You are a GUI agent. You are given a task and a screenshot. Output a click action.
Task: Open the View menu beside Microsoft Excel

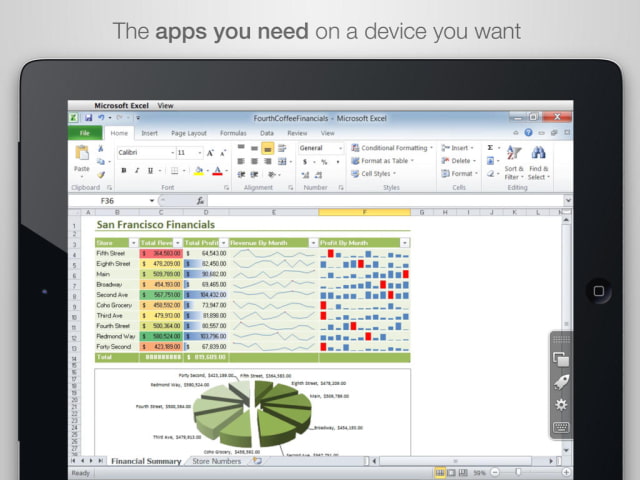(x=165, y=106)
